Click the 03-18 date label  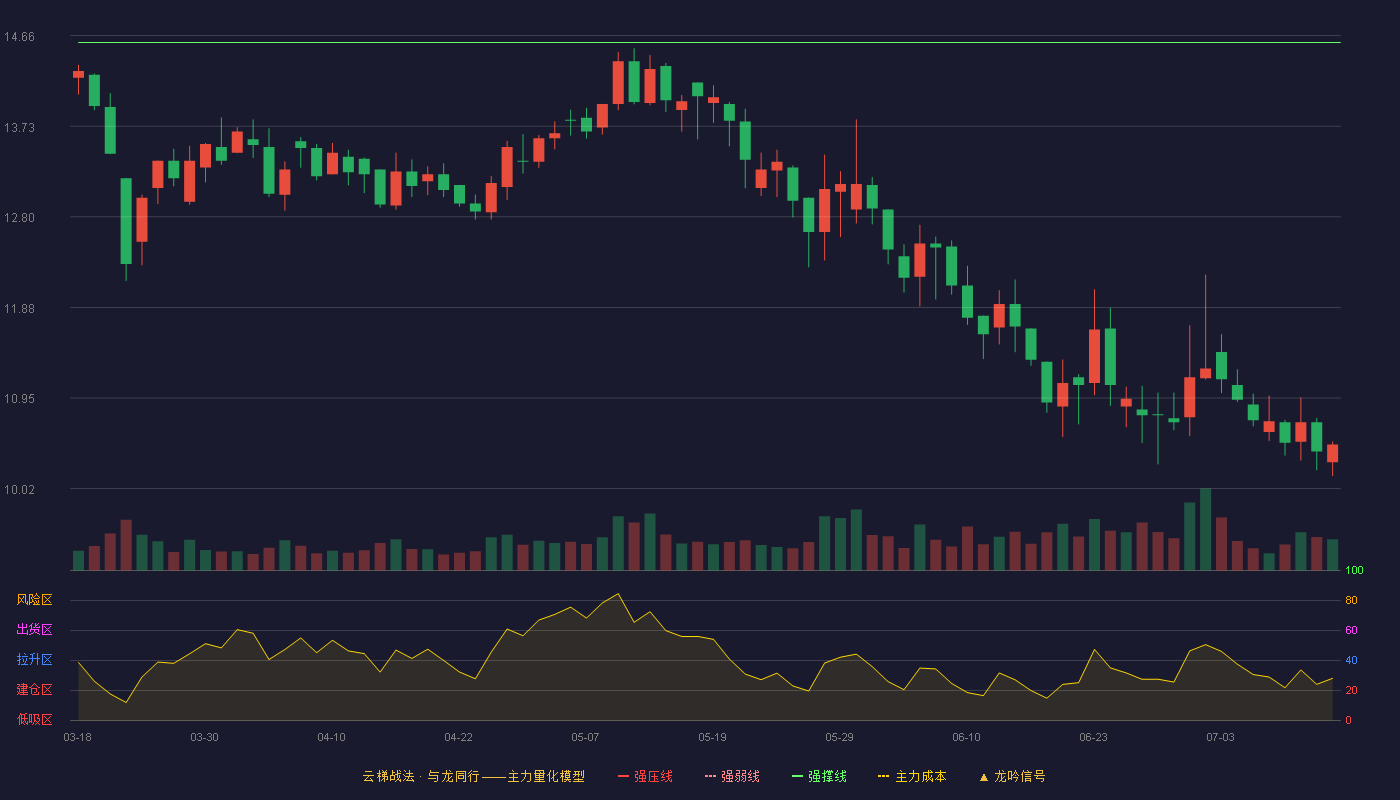tap(78, 737)
